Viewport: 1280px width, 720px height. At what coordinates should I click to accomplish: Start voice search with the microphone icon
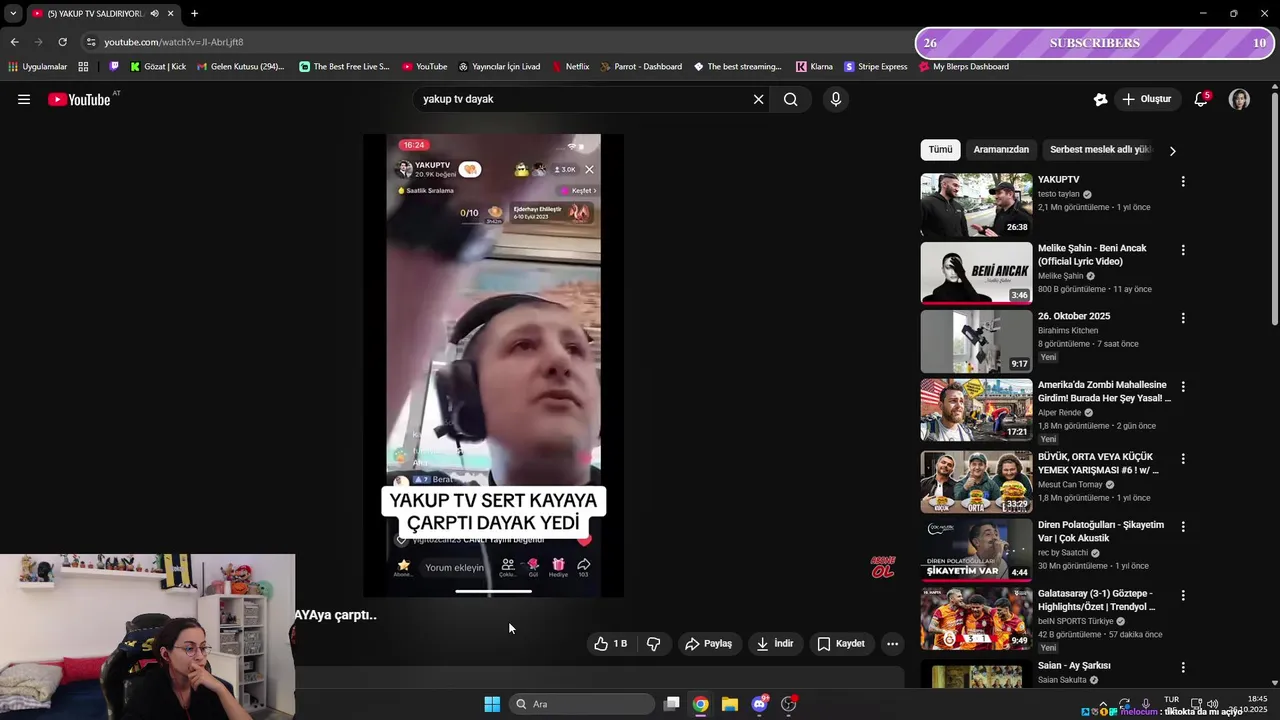(x=836, y=99)
